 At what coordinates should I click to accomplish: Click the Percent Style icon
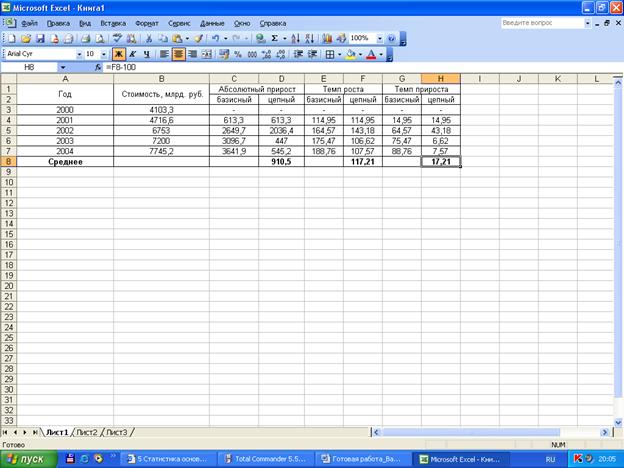[238, 54]
